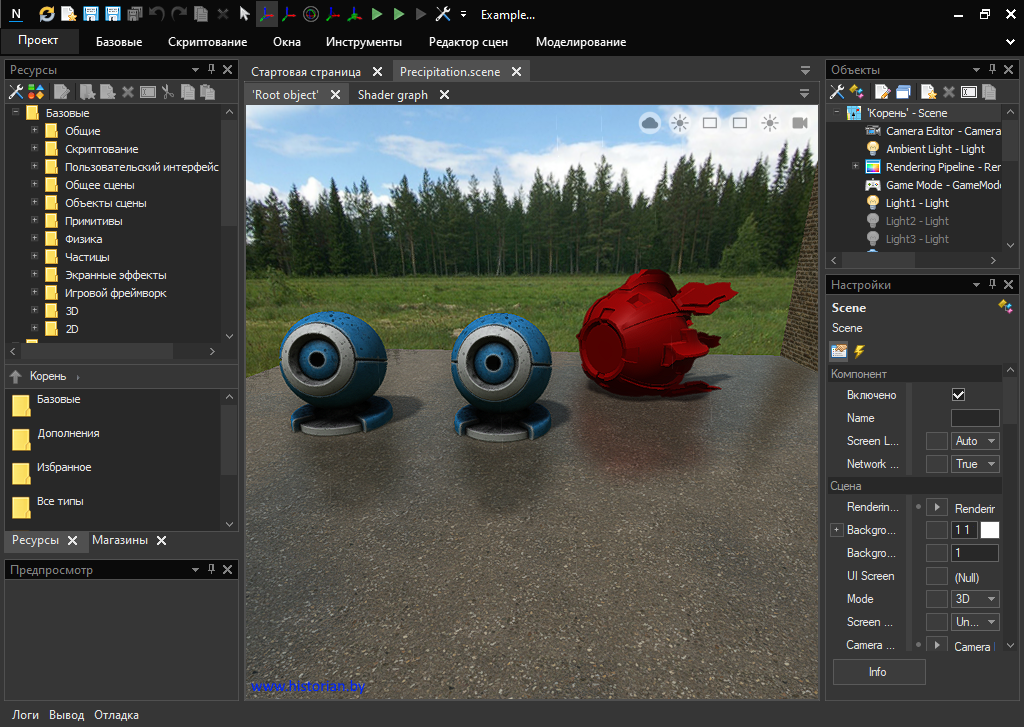Viewport: 1024px width, 727px height.
Task: Click the undo arrow in top toolbar
Action: (157, 14)
